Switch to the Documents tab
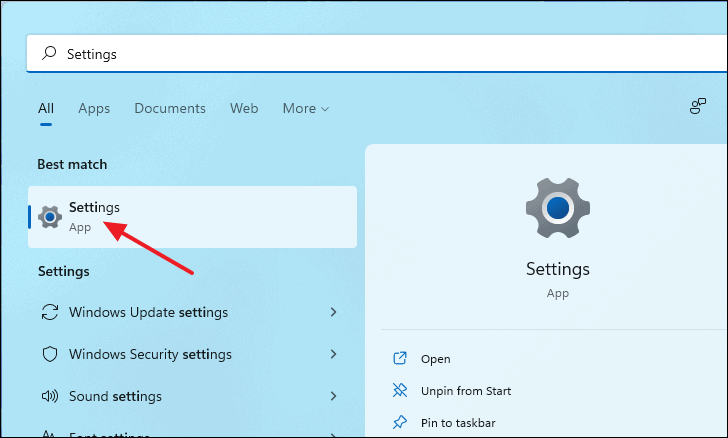Screen dimensions: 728x438 pos(170,108)
